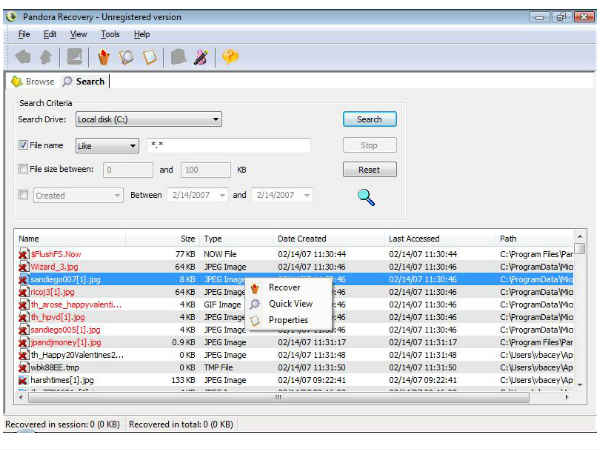Click the file icon beside harshtimes[1].jpg
Image resolution: width=600 pixels, height=450 pixels.
pos(23,380)
